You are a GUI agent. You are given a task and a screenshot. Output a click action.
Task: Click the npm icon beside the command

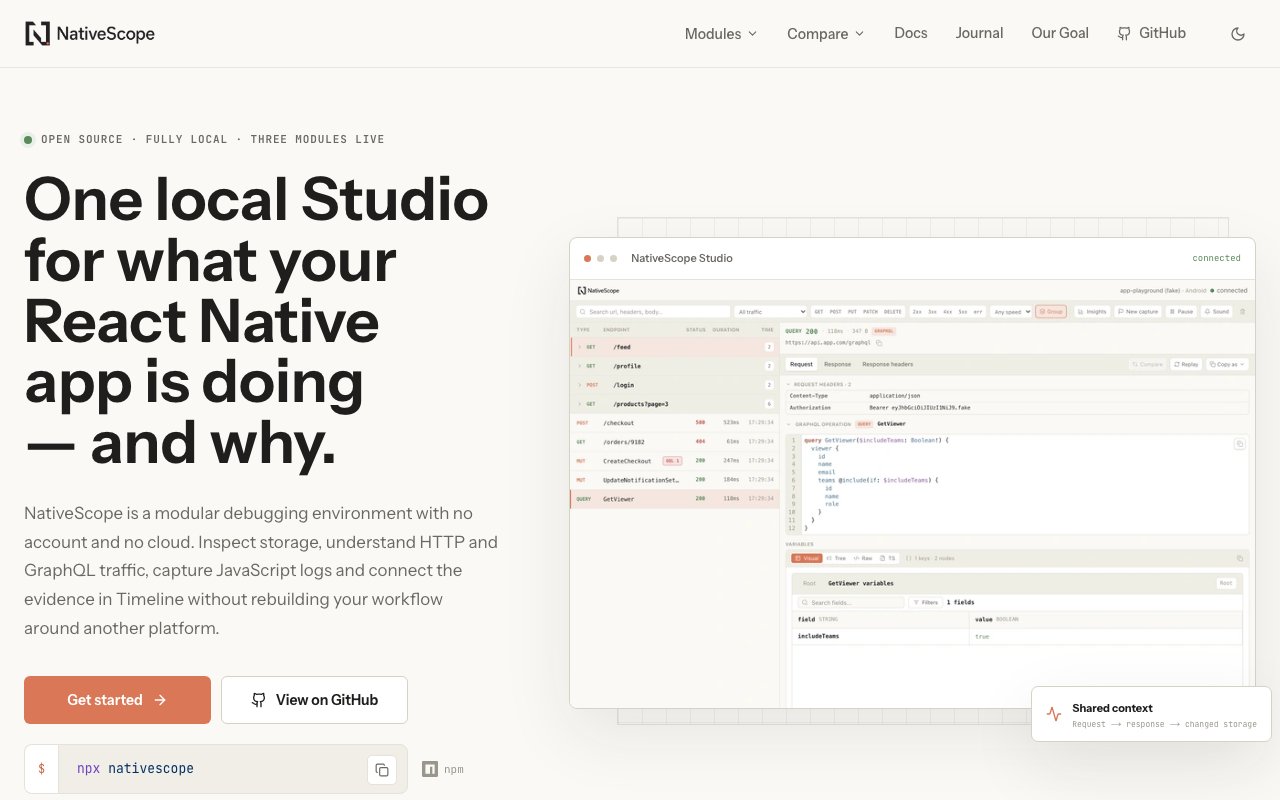[430, 769]
